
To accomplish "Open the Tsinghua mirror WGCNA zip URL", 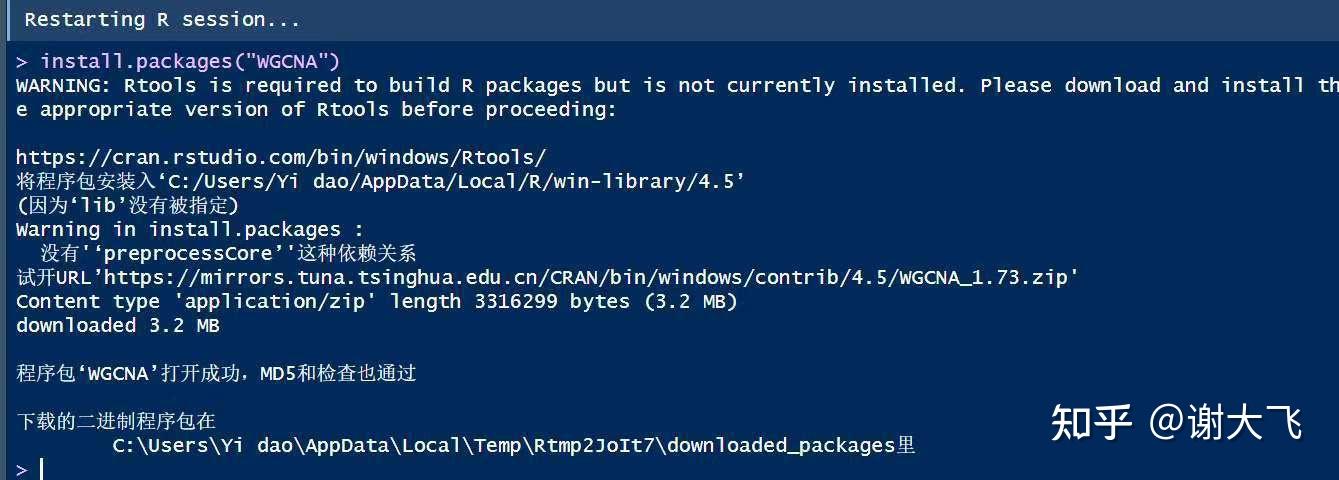I will coord(590,277).
